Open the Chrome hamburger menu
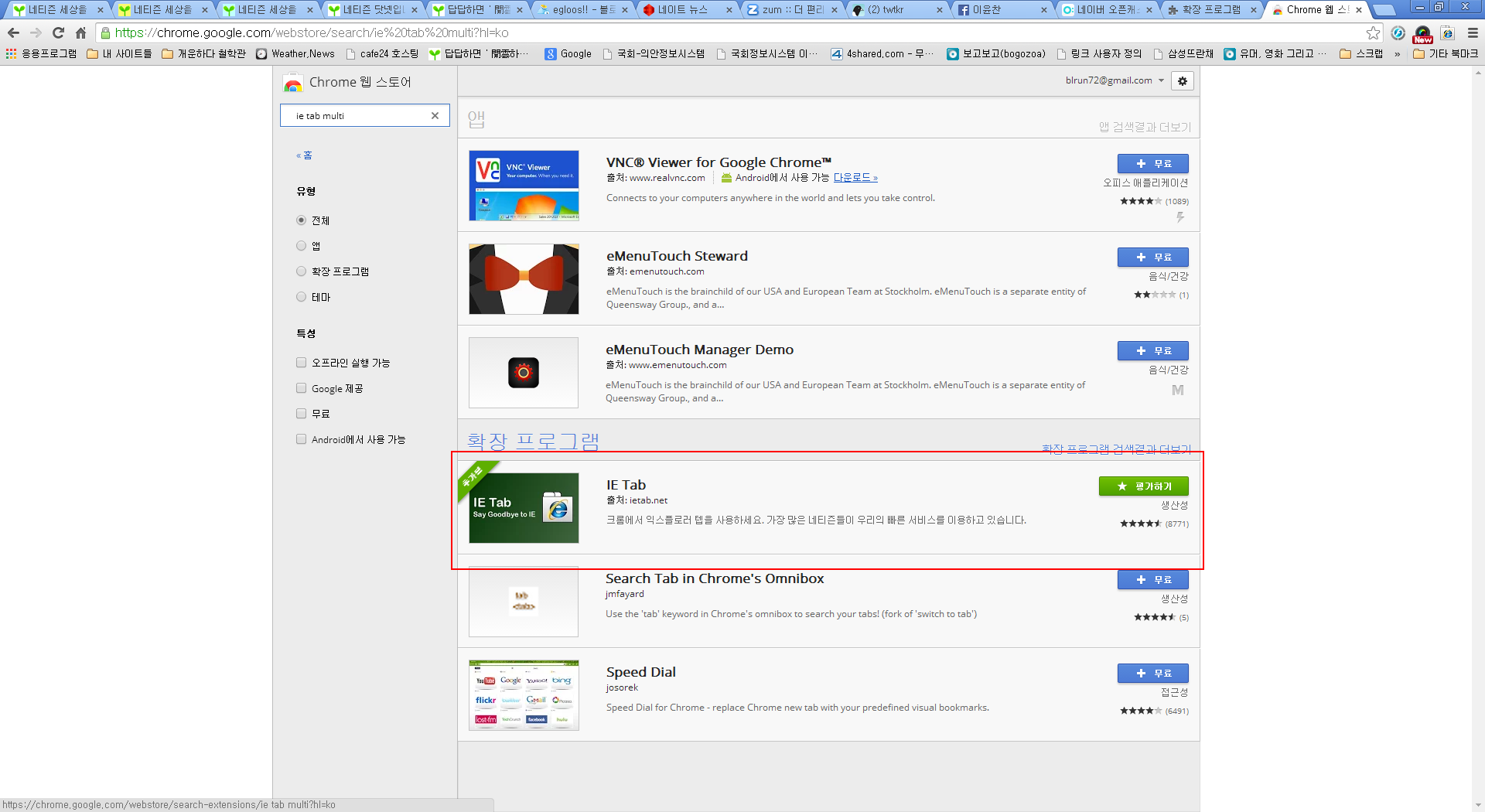Image resolution: width=1485 pixels, height=812 pixels. click(1472, 32)
